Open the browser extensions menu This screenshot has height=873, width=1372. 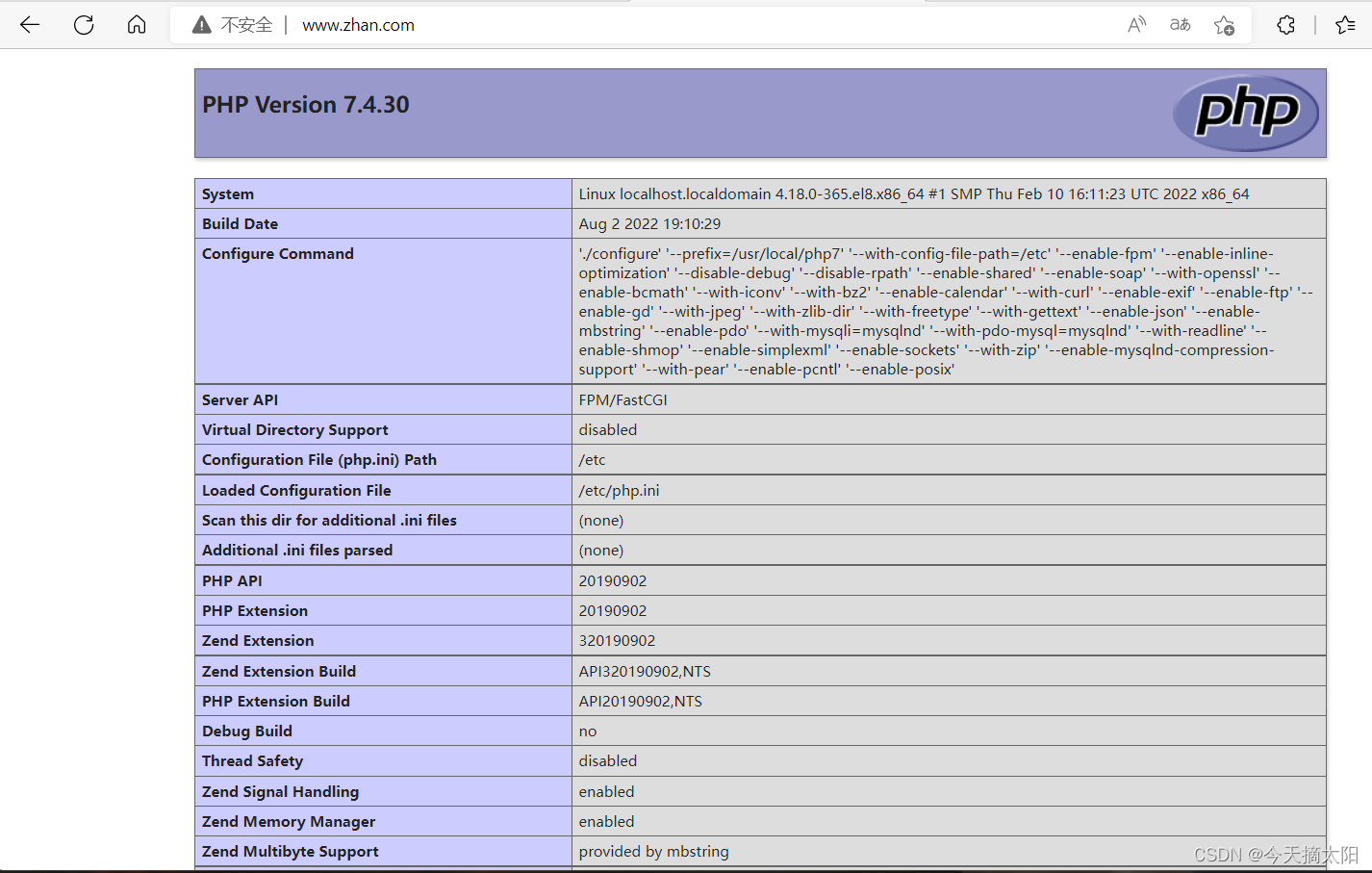click(x=1286, y=25)
